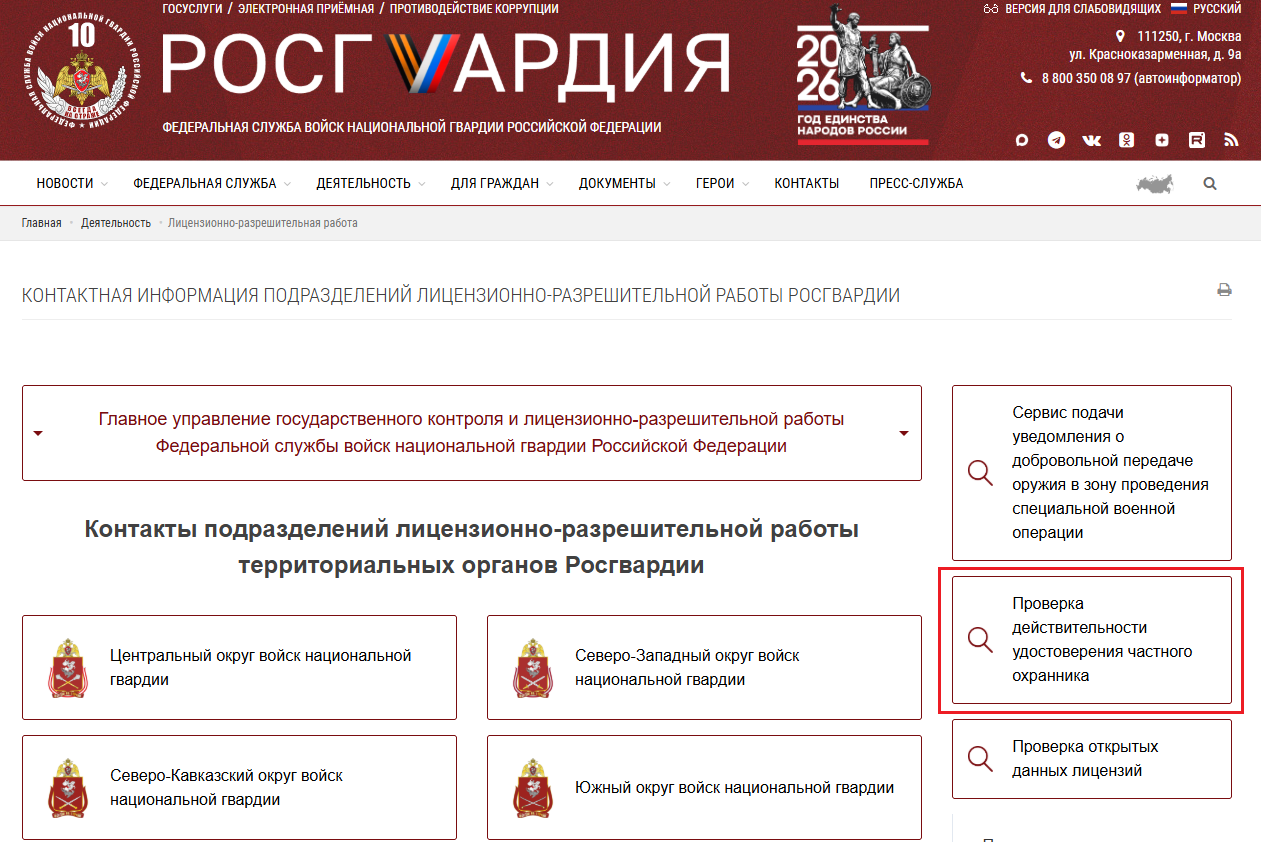Open site search magnifier in nav bar
1261x842 pixels.
pyautogui.click(x=1210, y=184)
